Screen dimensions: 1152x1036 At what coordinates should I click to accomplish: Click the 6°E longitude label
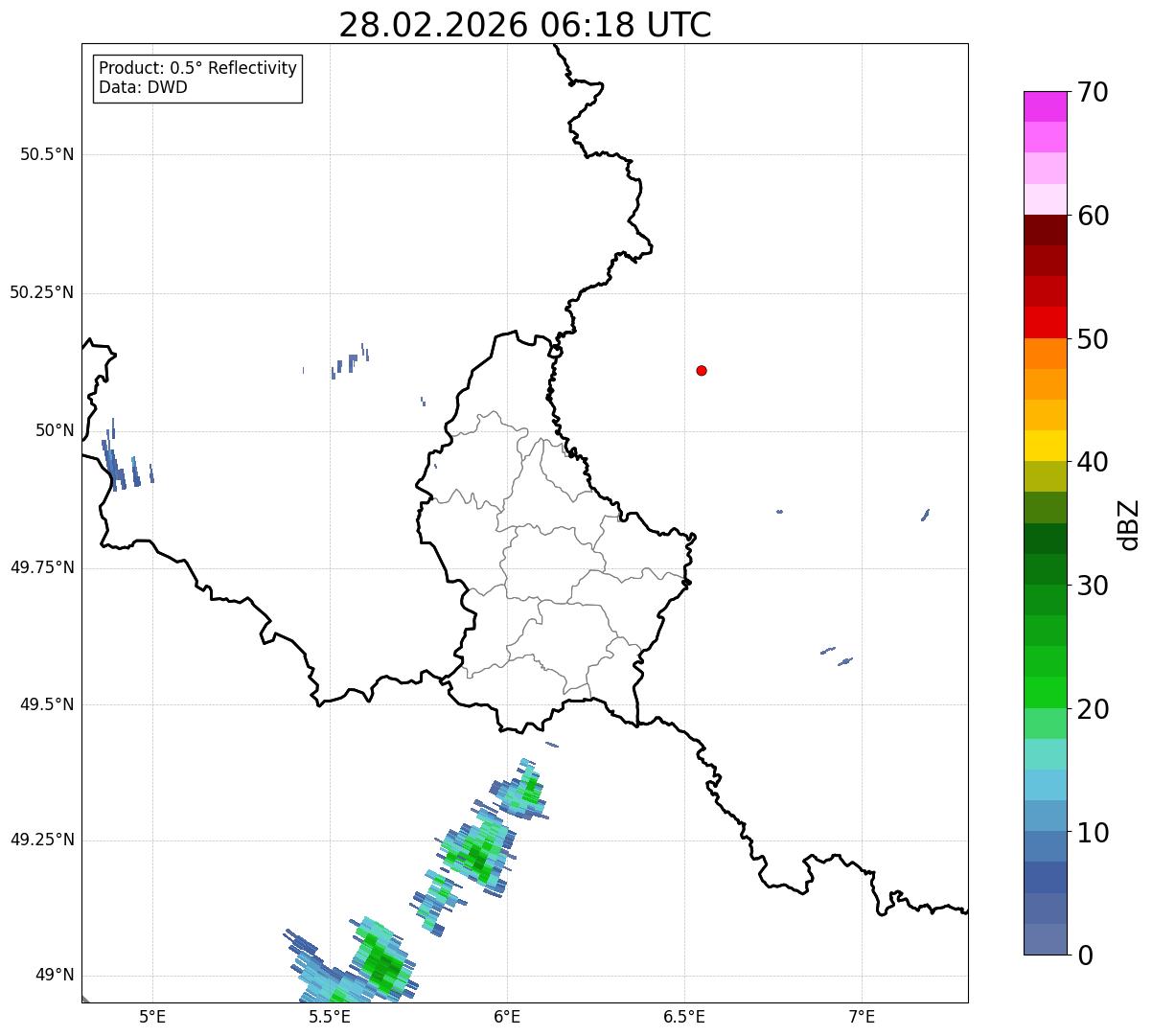point(507,1017)
